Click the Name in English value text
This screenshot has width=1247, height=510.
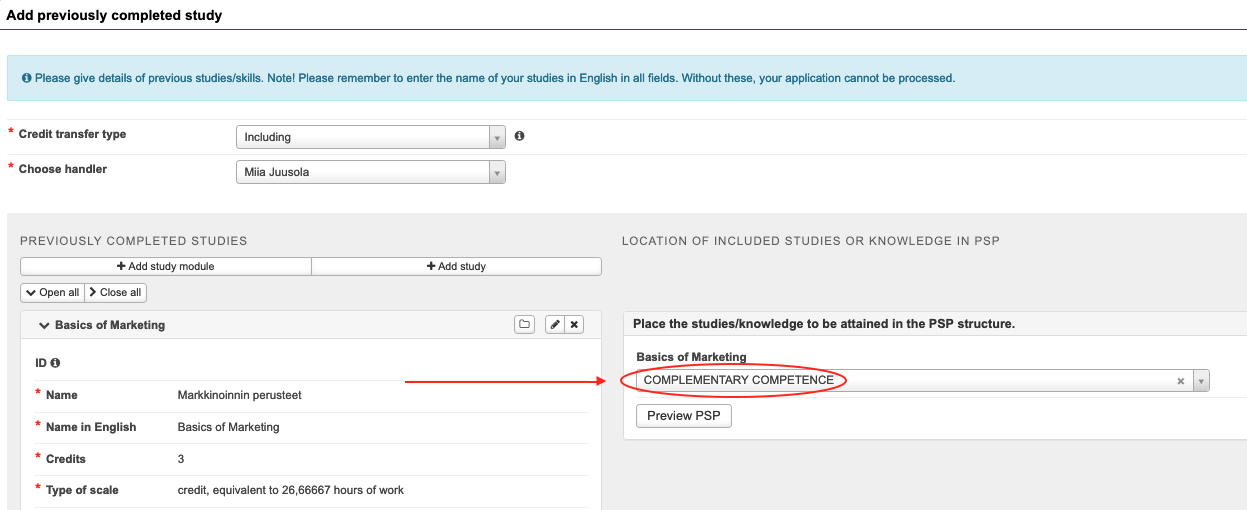click(228, 427)
